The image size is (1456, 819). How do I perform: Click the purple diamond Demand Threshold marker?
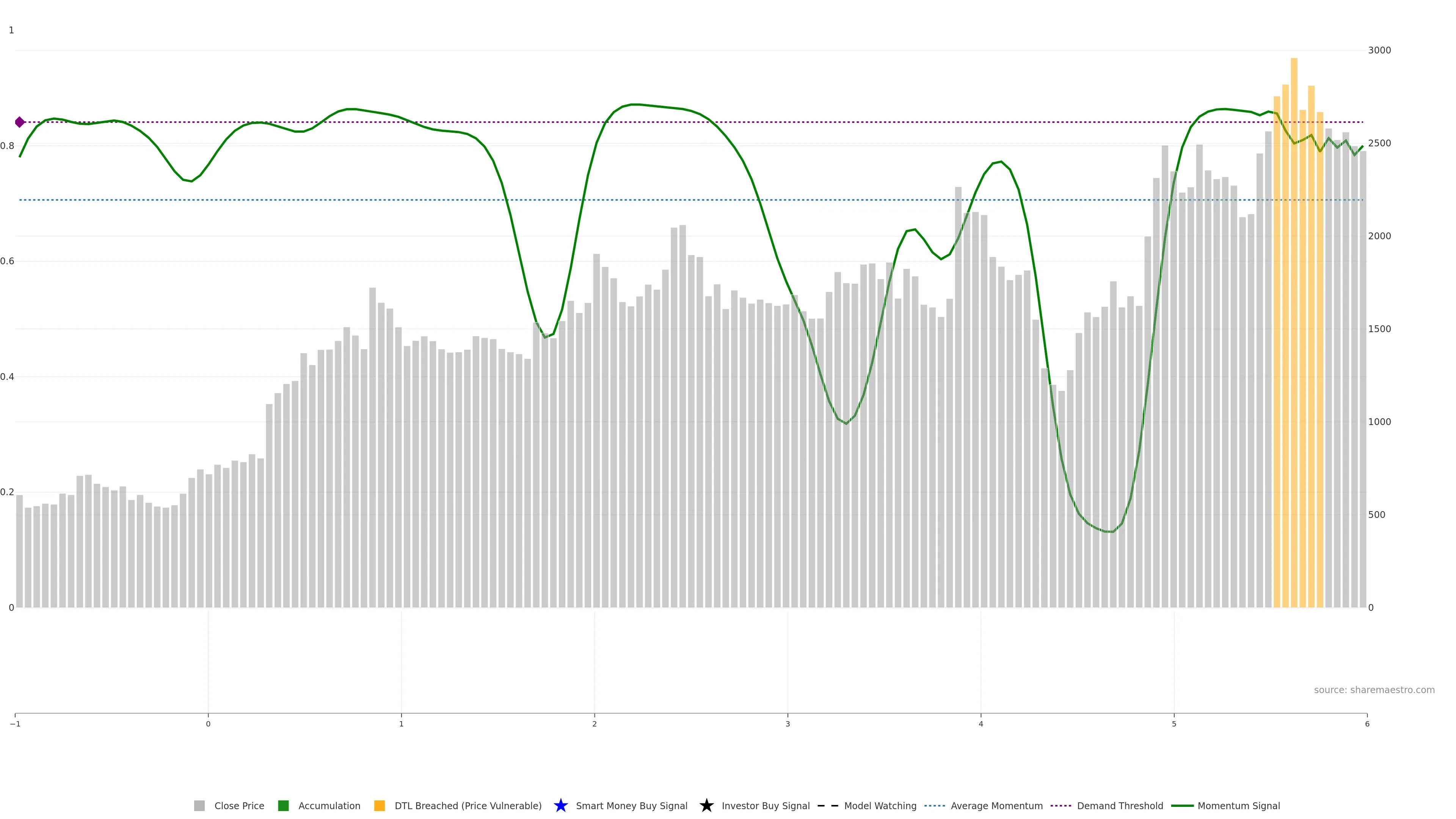pos(20,122)
